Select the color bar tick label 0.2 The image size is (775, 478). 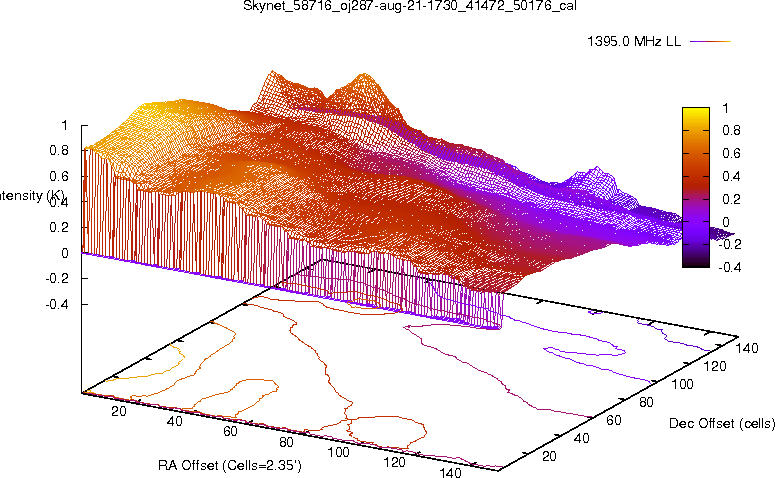731,199
